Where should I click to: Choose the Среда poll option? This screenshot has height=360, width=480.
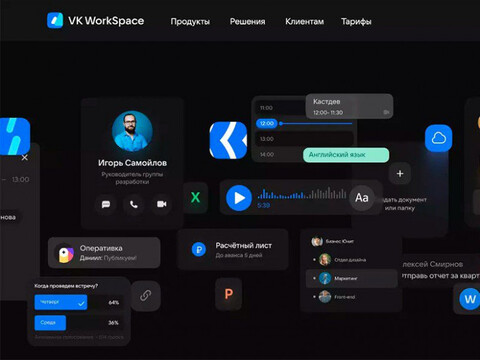[50, 323]
